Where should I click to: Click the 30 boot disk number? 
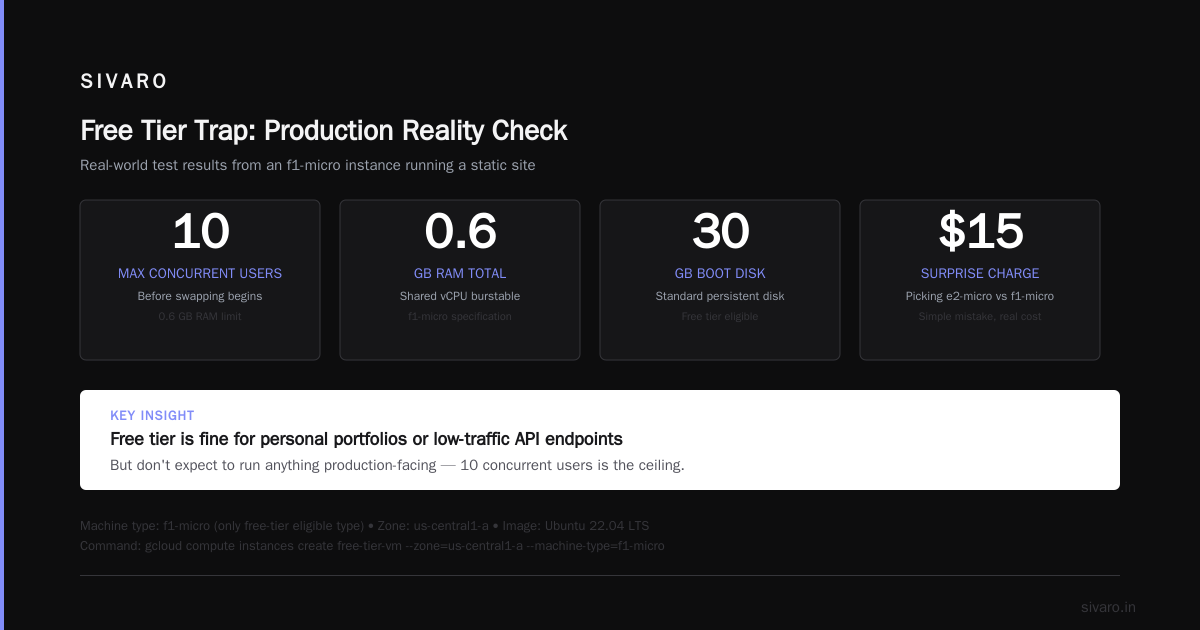tap(720, 232)
